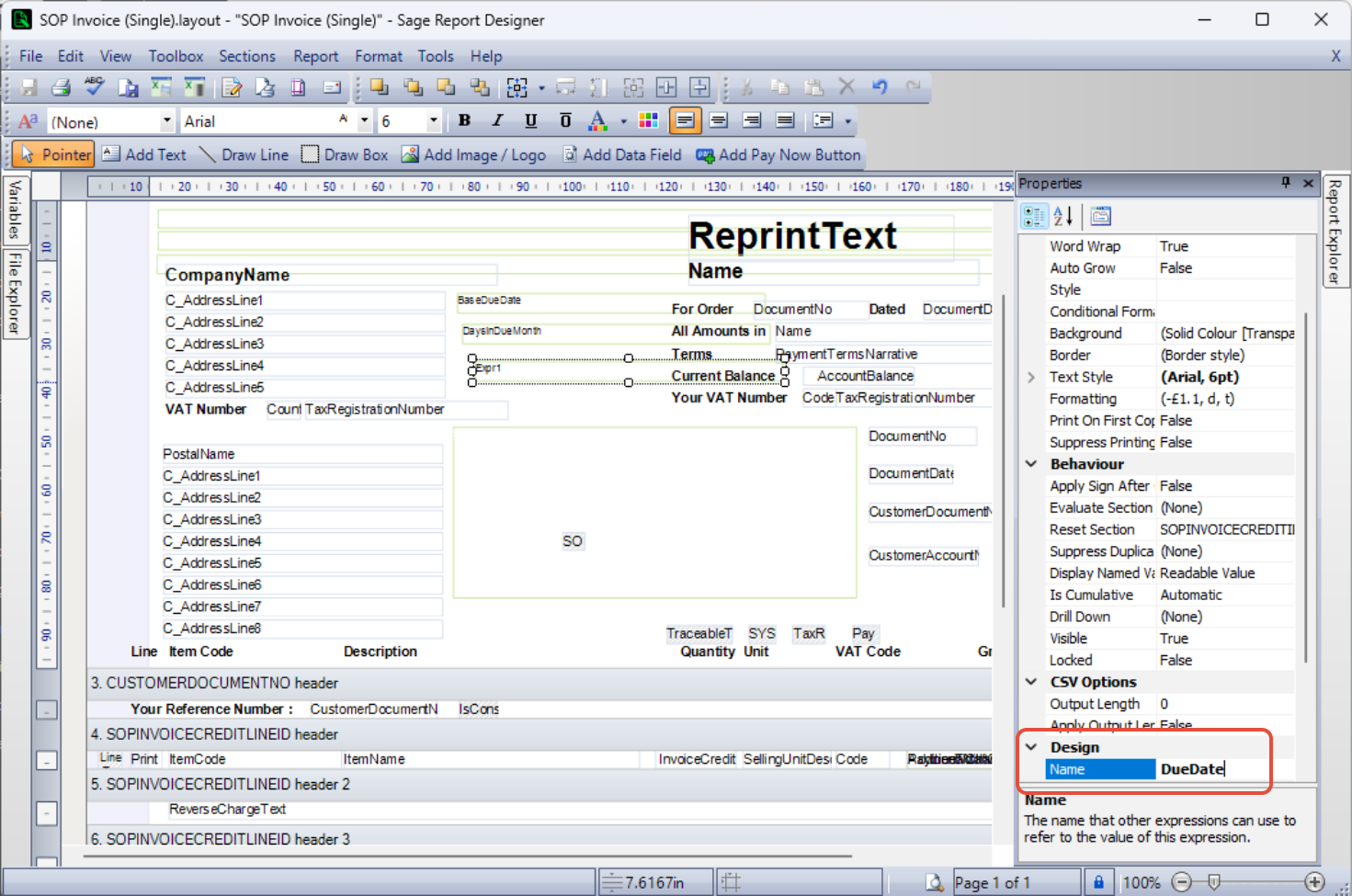
Task: Close the Properties panel
Action: click(x=1309, y=183)
